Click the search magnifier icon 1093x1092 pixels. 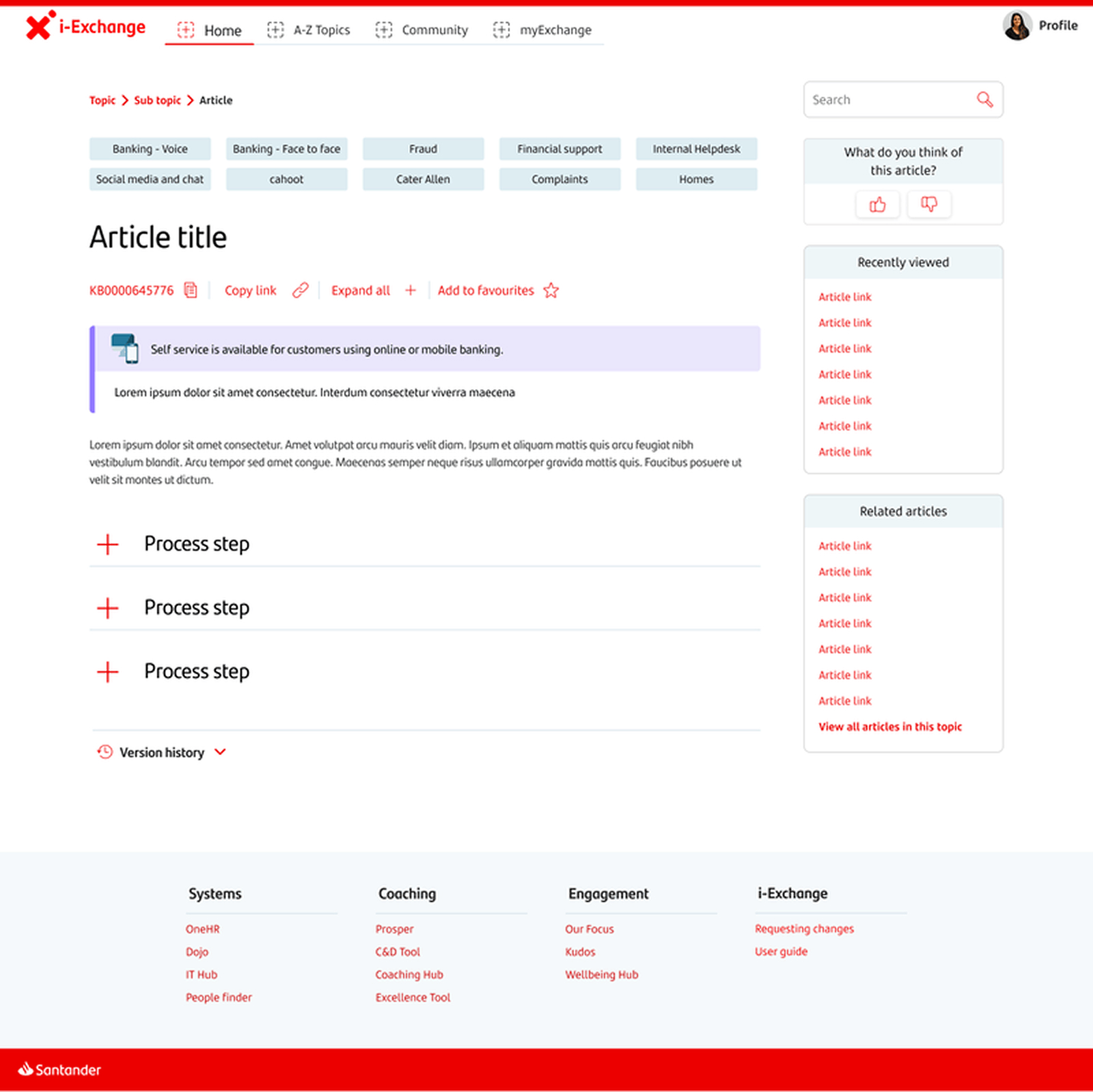(x=984, y=100)
